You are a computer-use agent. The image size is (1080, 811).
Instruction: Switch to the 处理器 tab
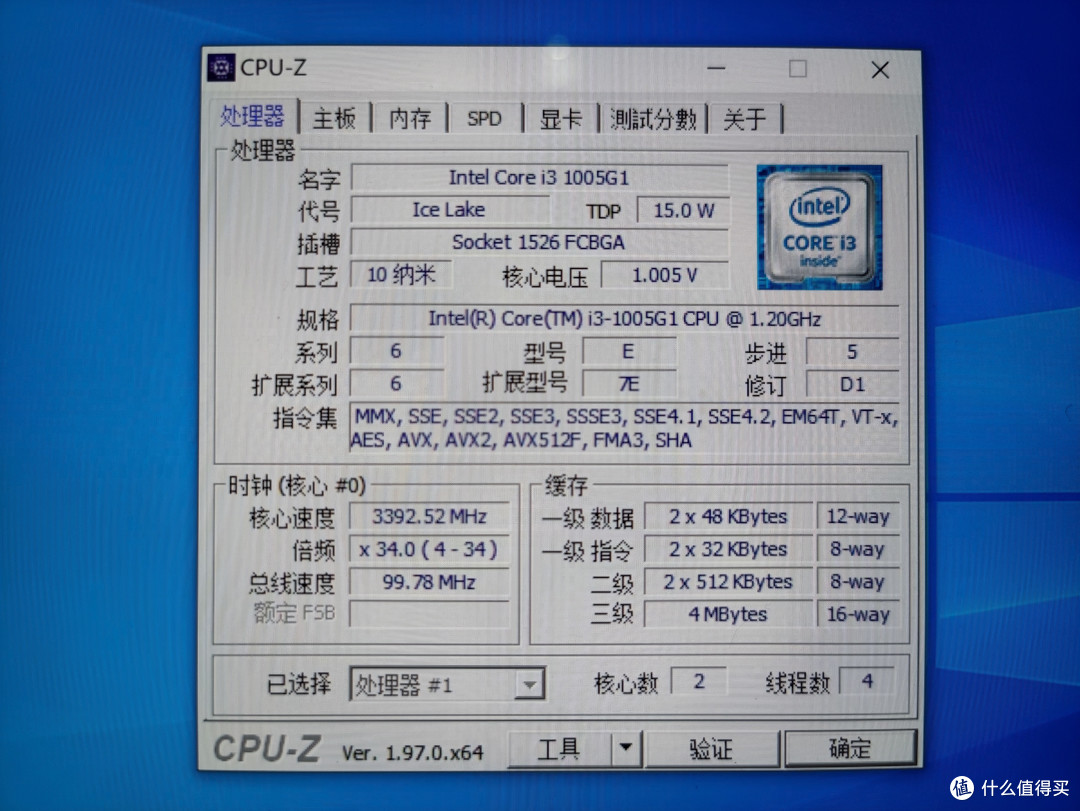click(x=252, y=116)
